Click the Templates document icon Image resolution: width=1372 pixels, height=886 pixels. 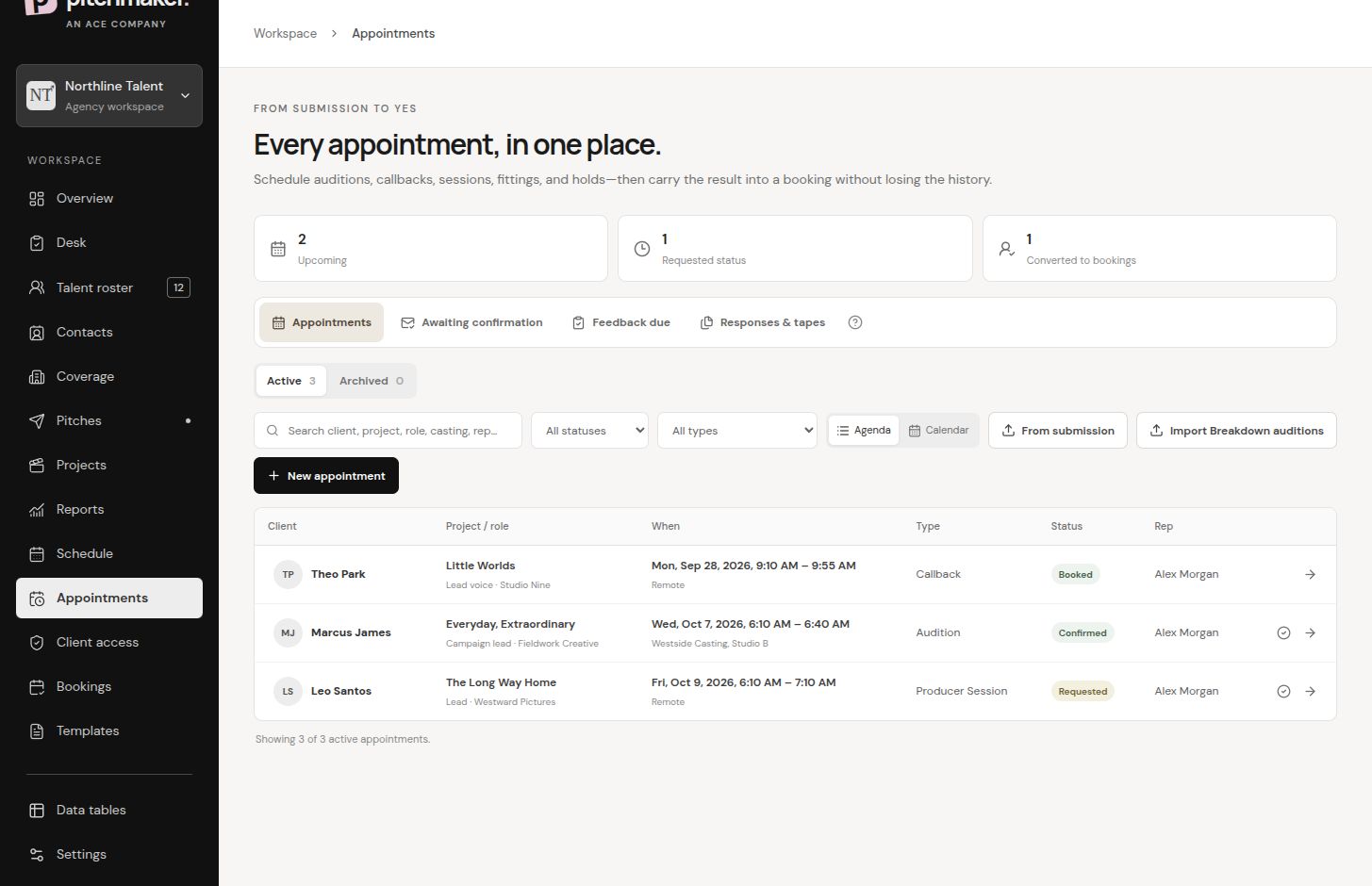point(37,730)
